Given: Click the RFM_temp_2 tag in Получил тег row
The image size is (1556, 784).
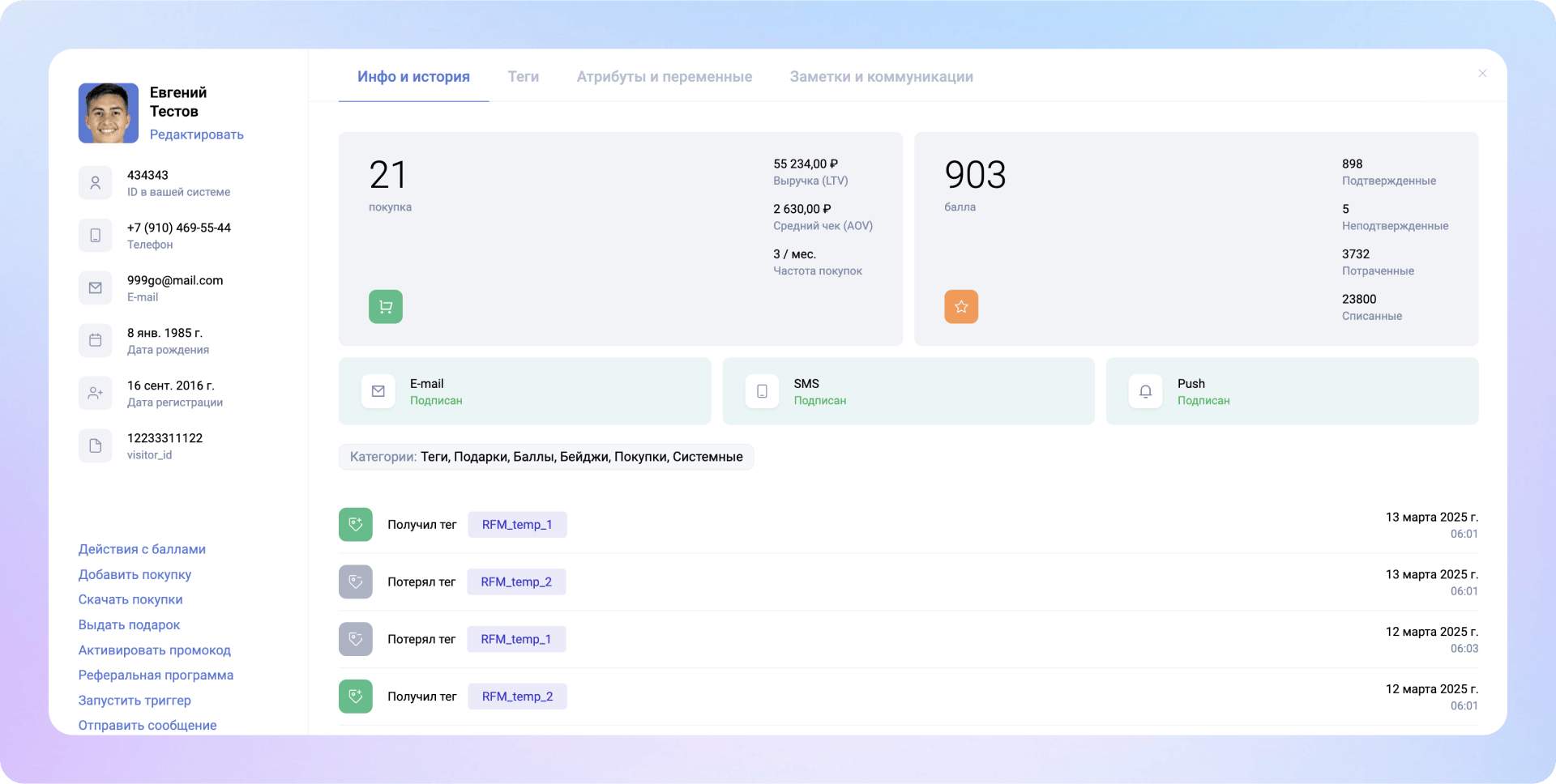Looking at the screenshot, I should pos(517,697).
